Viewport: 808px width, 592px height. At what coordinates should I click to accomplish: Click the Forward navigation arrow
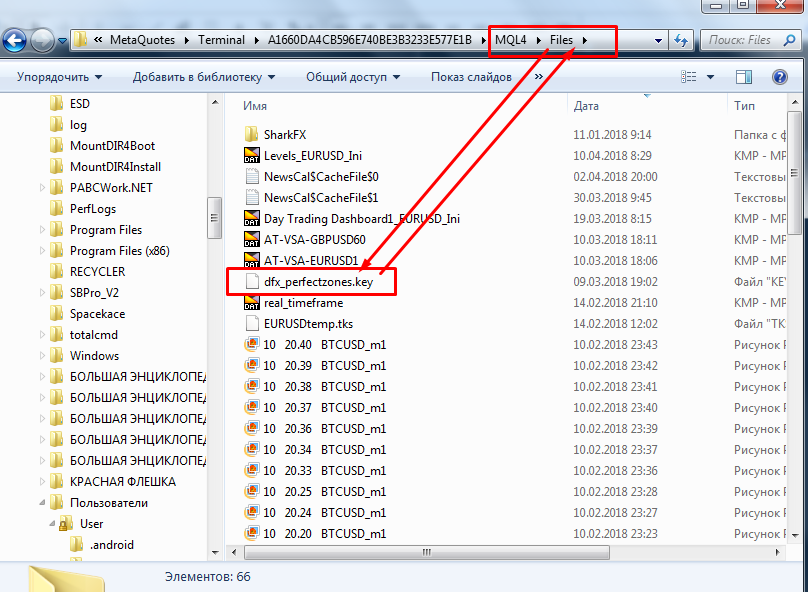[42, 40]
